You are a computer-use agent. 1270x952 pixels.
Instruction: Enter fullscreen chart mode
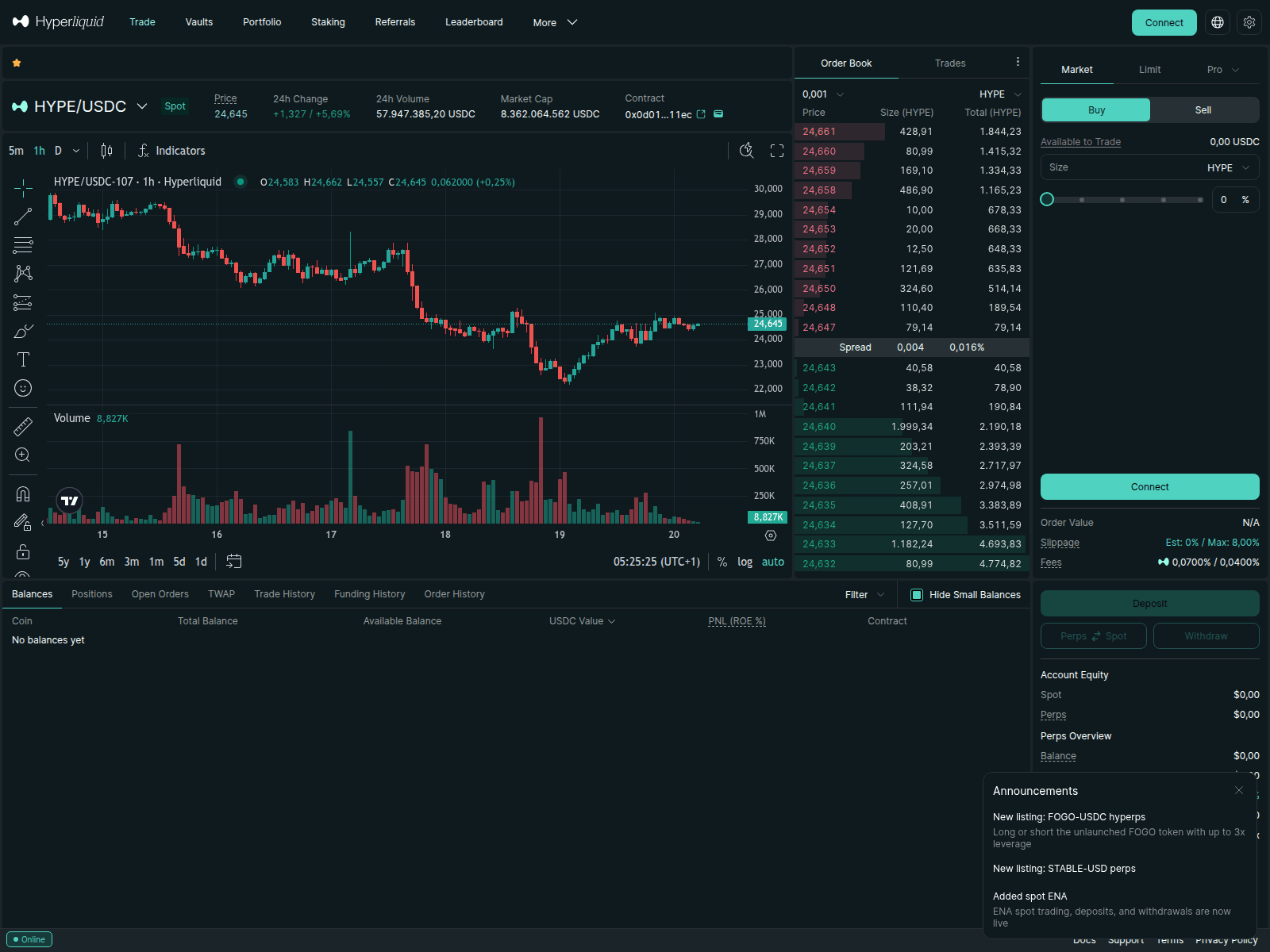pos(777,151)
